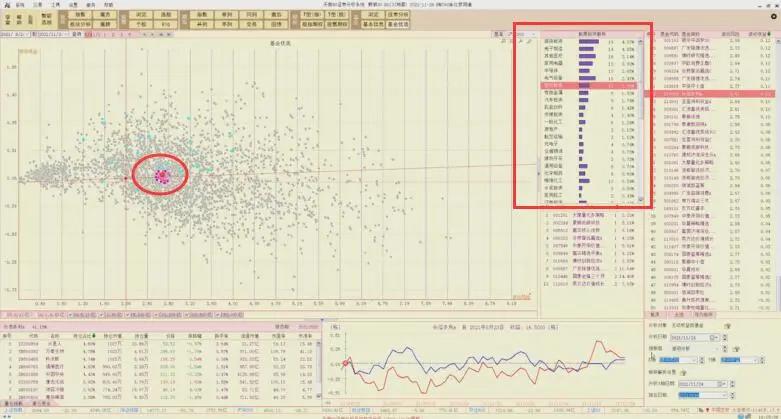Select the 汽车整车 sector row
The image size is (781, 419).
click(590, 100)
